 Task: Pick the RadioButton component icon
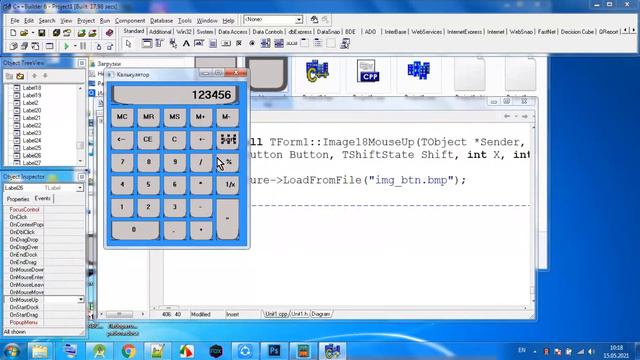click(x=252, y=44)
